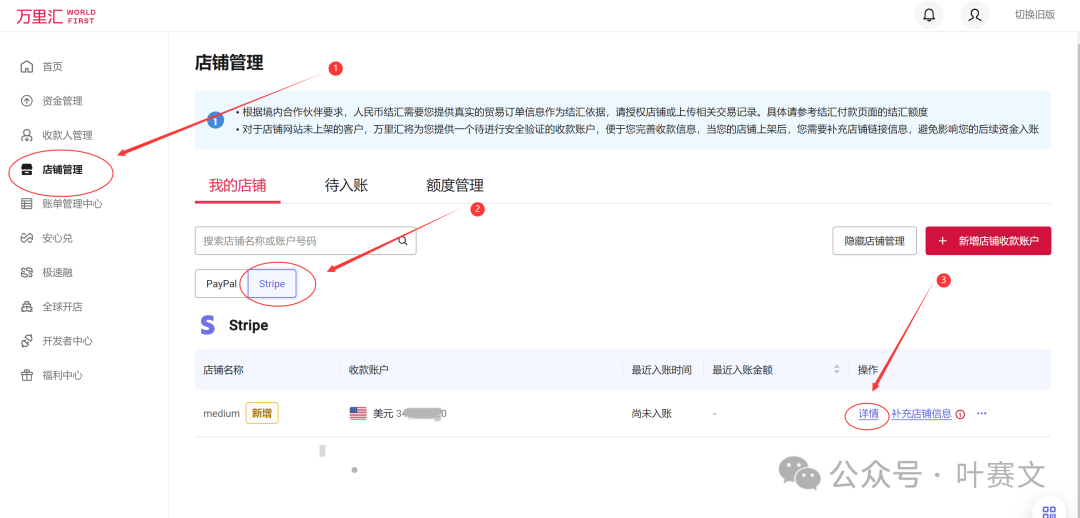Click the notification bell icon

click(930, 15)
